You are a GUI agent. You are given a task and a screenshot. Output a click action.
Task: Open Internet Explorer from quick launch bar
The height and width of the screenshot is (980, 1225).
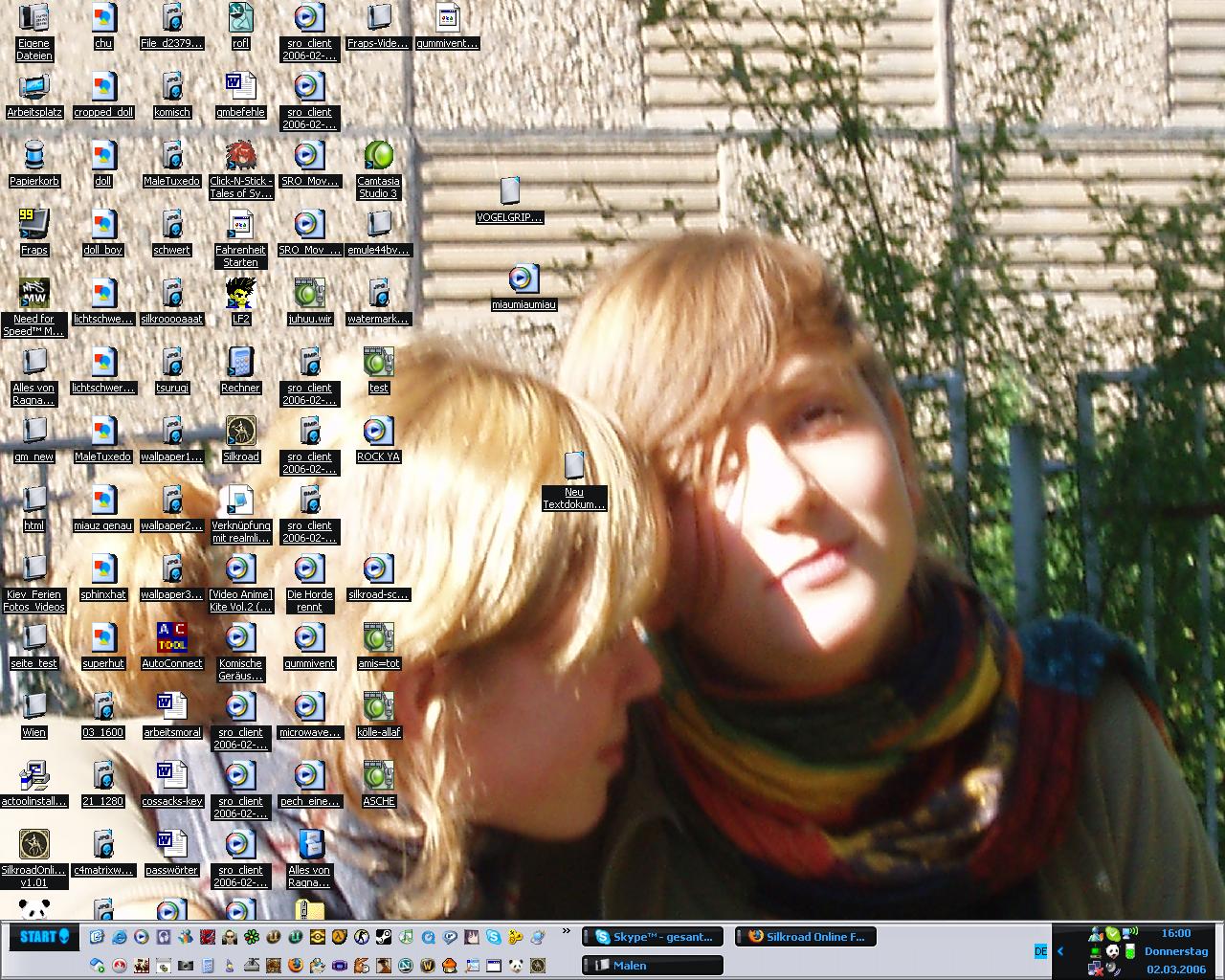coord(119,937)
